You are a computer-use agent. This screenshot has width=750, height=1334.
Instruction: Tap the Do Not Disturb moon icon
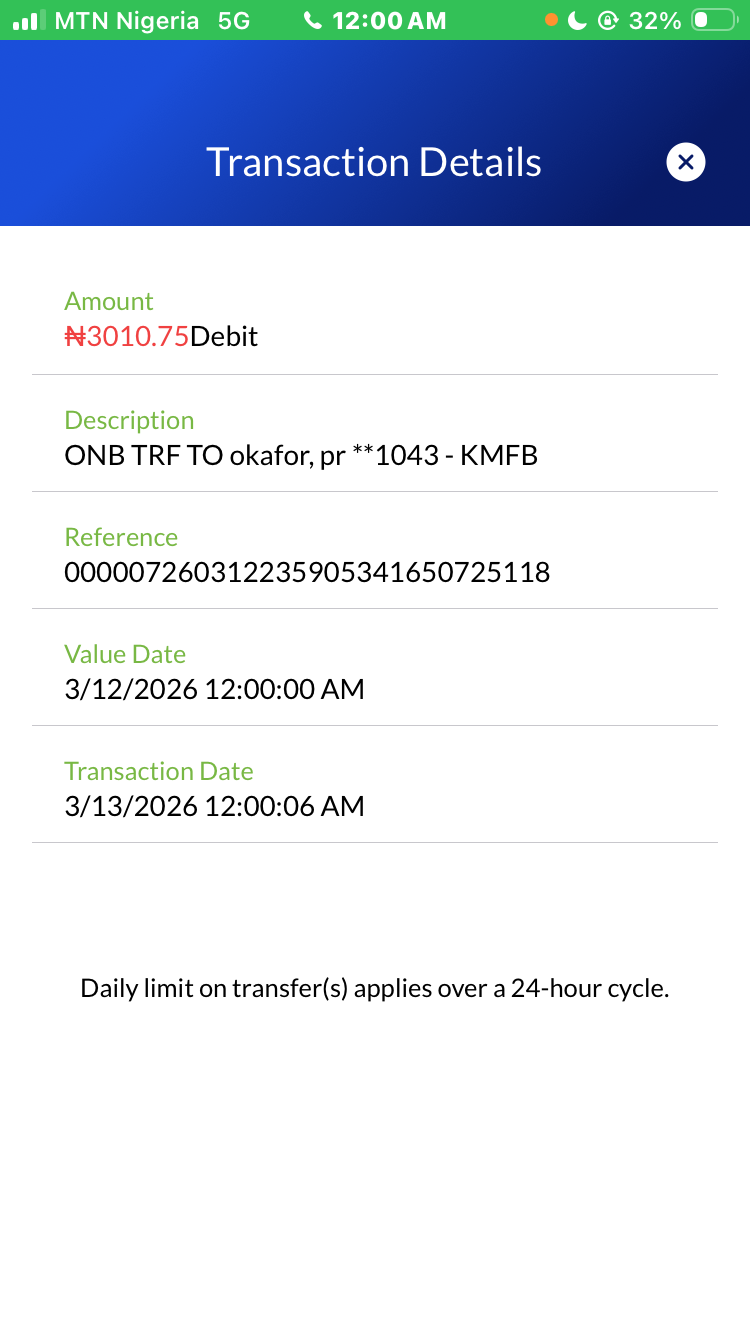tap(577, 20)
